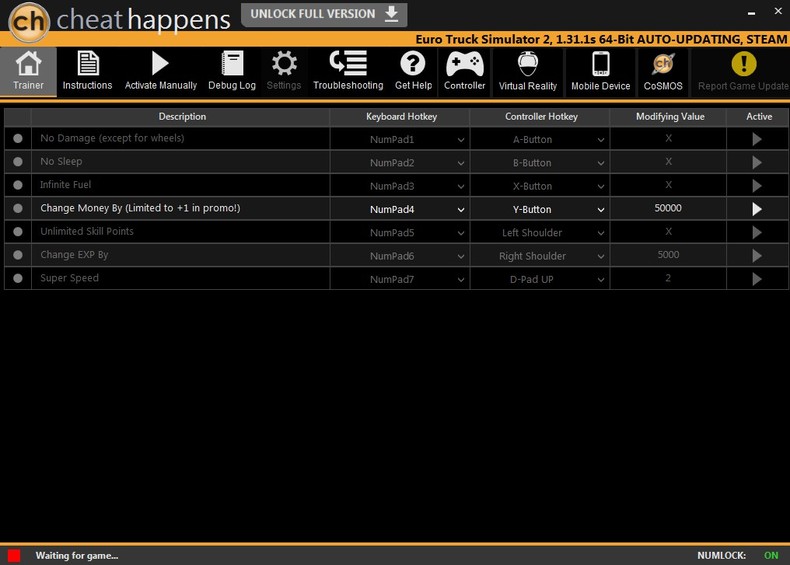Minimize the trainer window

[751, 13]
